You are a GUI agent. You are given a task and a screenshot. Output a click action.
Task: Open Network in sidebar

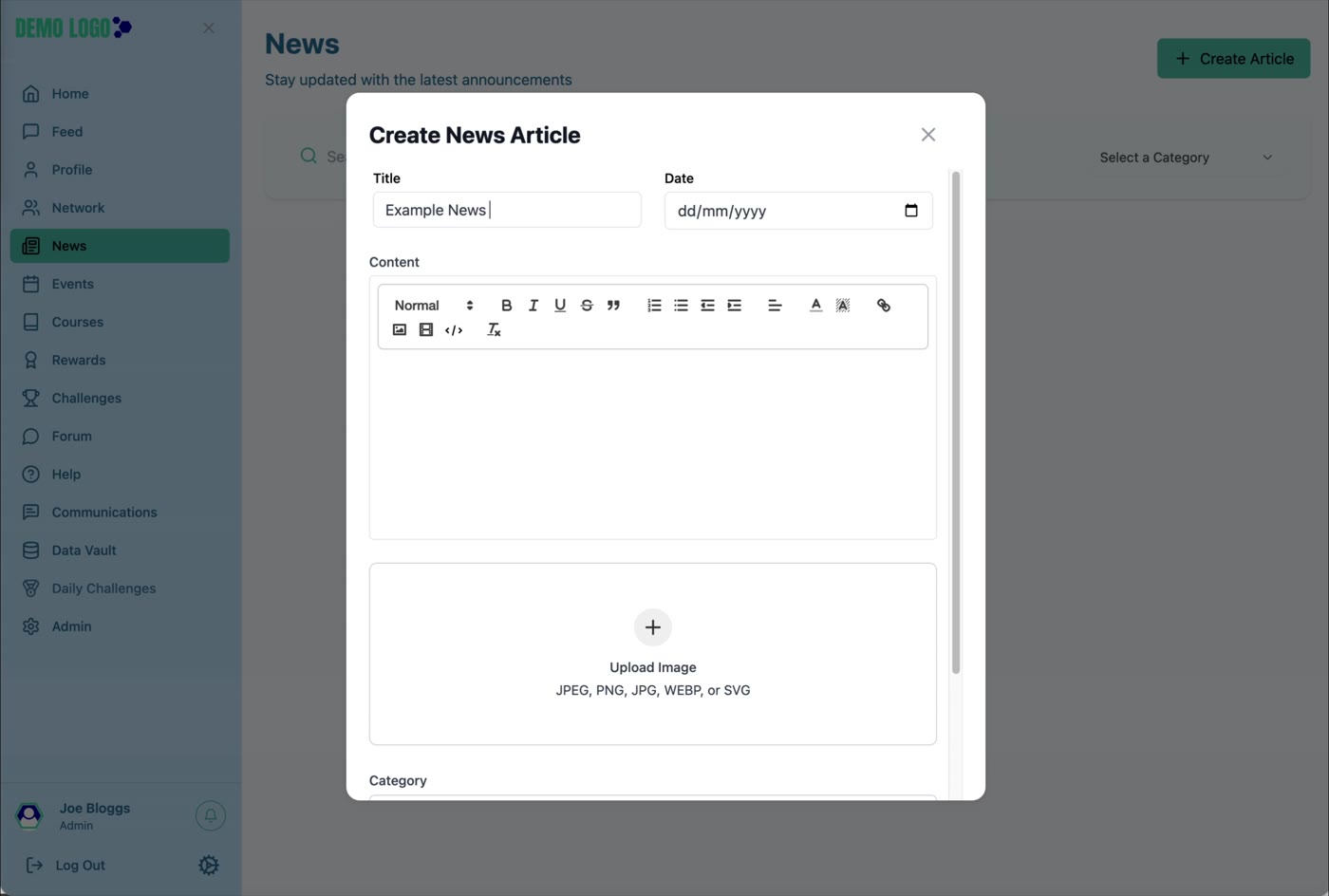(x=120, y=208)
